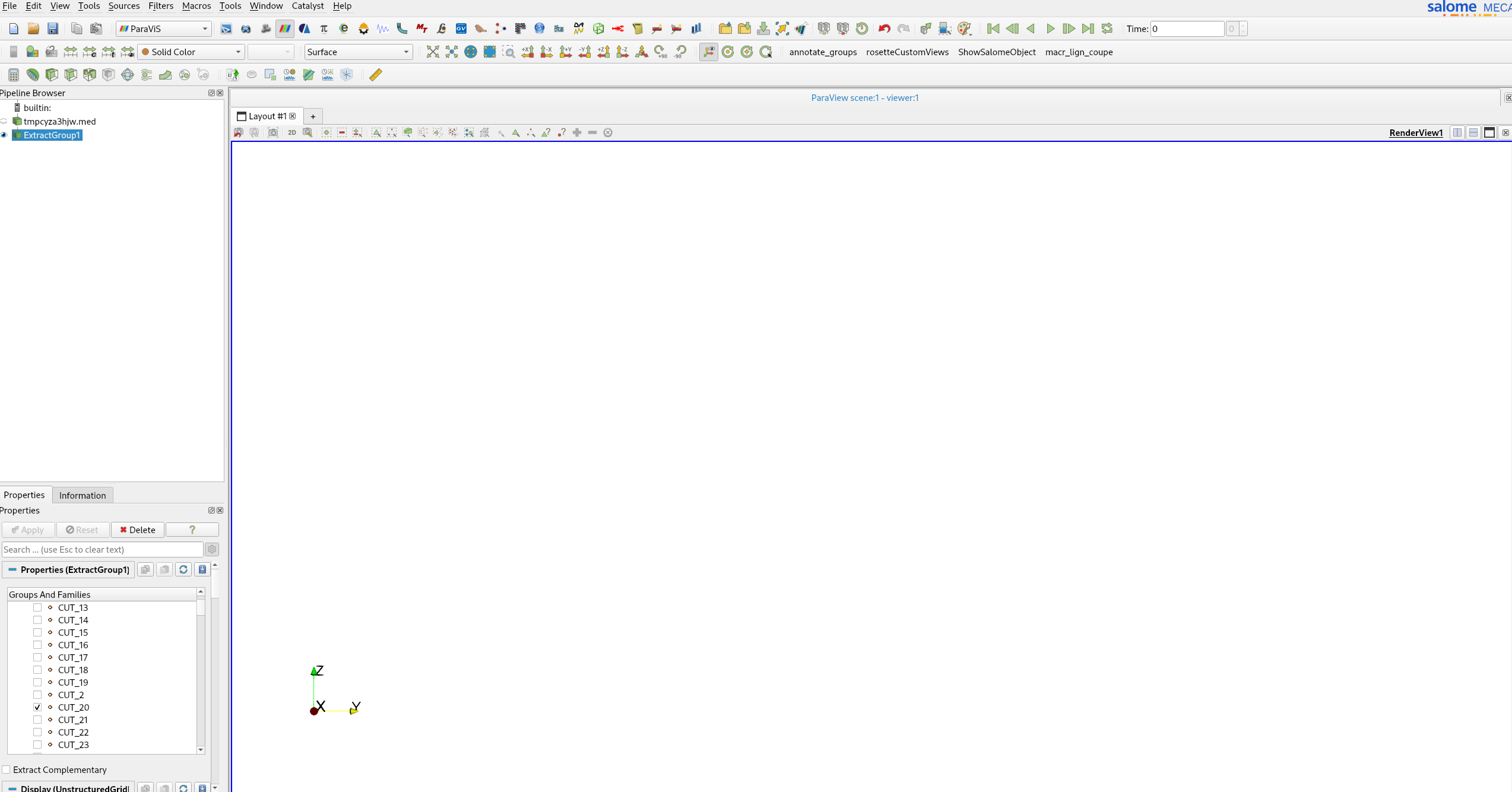This screenshot has width=1512, height=792.
Task: Open the File menu
Action: click(x=9, y=6)
